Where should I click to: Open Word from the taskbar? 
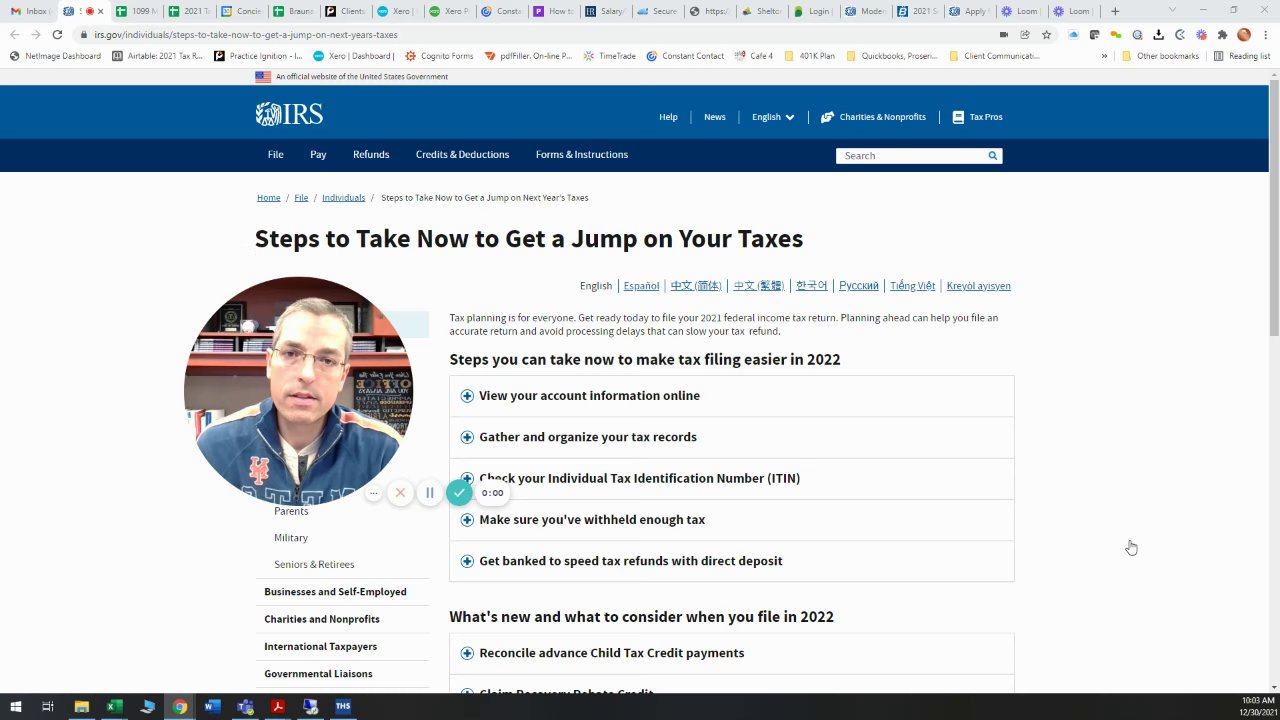(212, 707)
